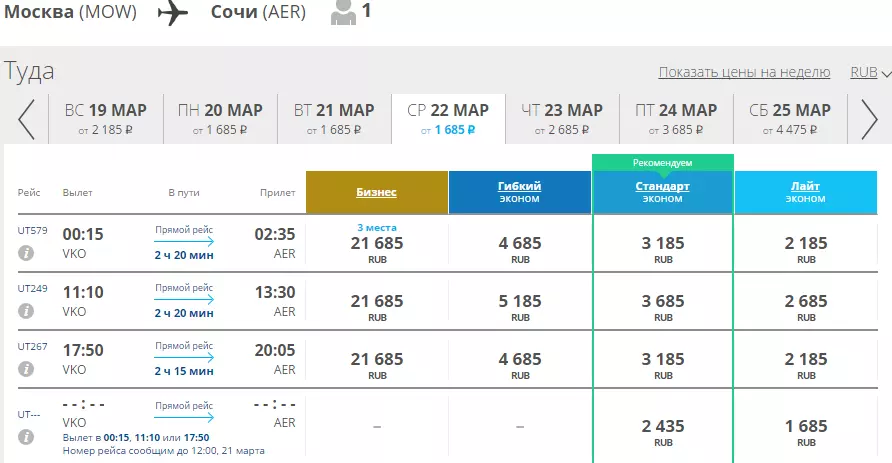Screen dimensions: 892x463
Task: Click the airplane icon between Москва and Сочи
Action: [x=173, y=13]
